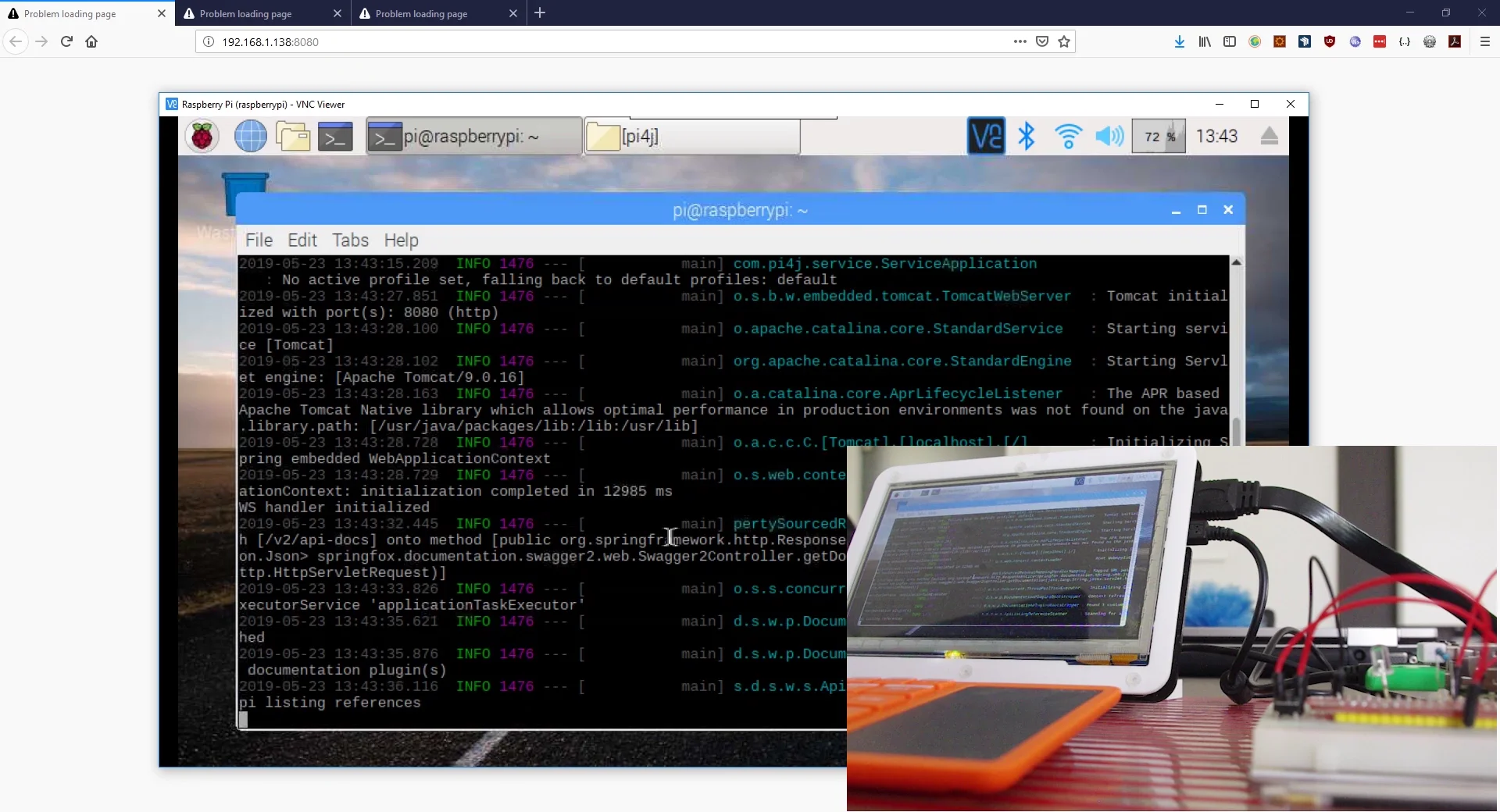Launch the web browser globe icon
1500x812 pixels.
point(251,137)
